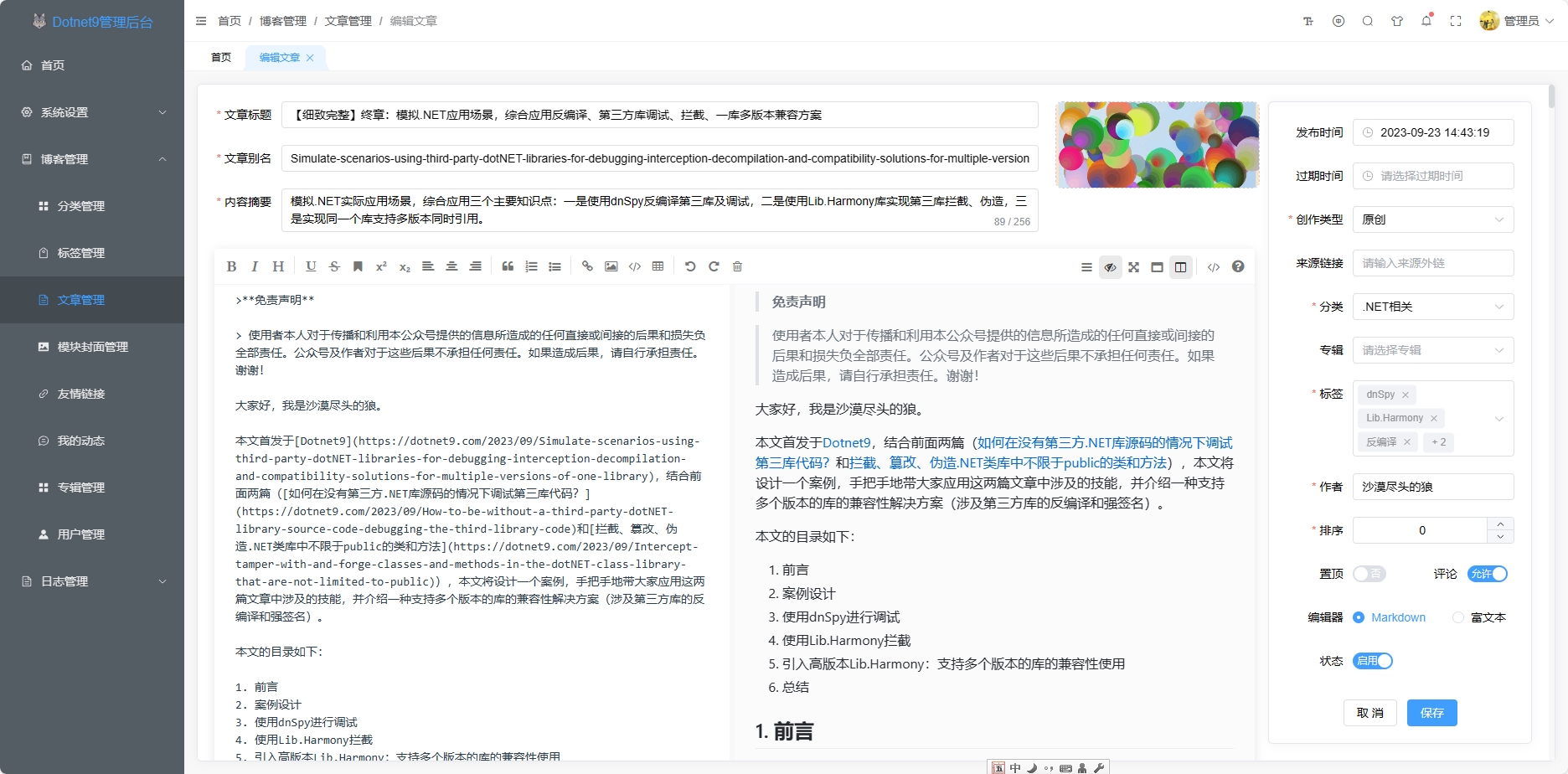Enter fullscreen editor mode
1568x774 pixels.
[x=1133, y=267]
